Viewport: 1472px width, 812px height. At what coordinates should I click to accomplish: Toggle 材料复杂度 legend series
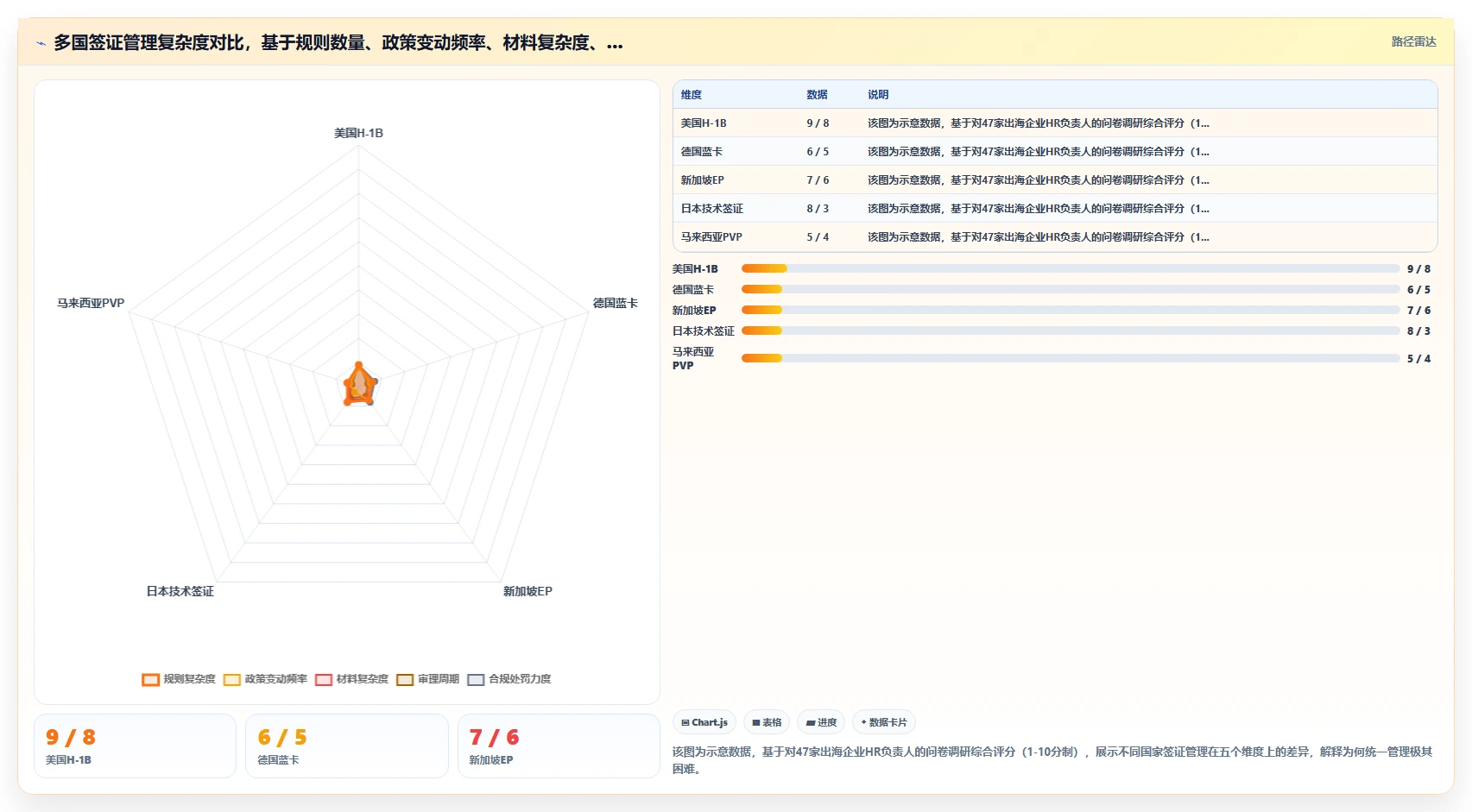coord(351,679)
